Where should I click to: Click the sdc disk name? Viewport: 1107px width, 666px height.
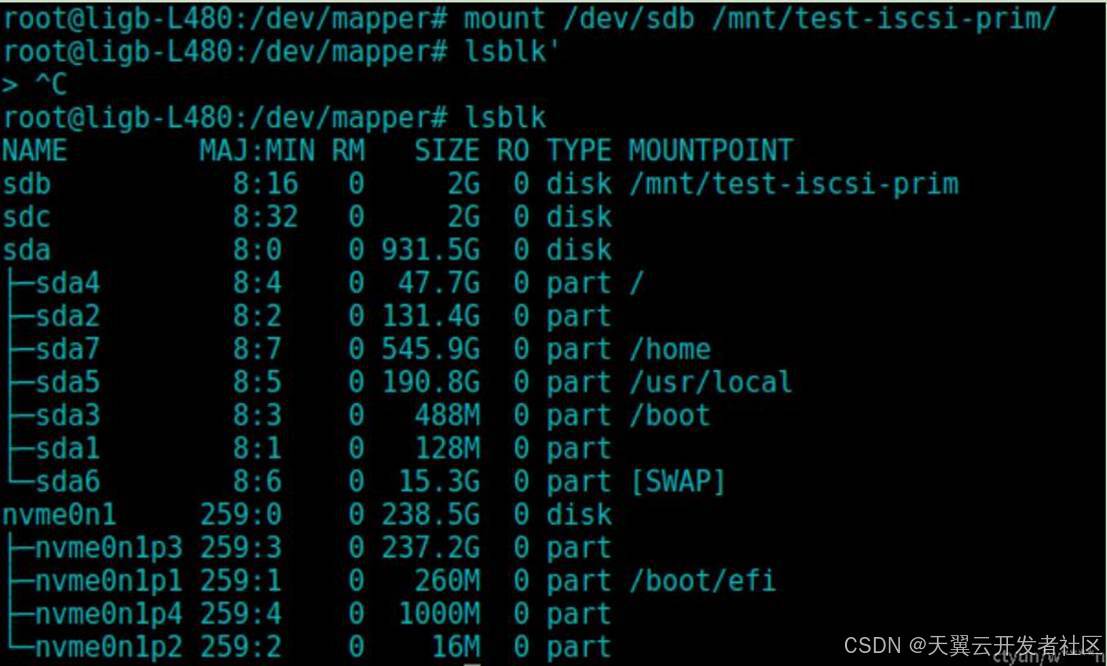[27, 217]
